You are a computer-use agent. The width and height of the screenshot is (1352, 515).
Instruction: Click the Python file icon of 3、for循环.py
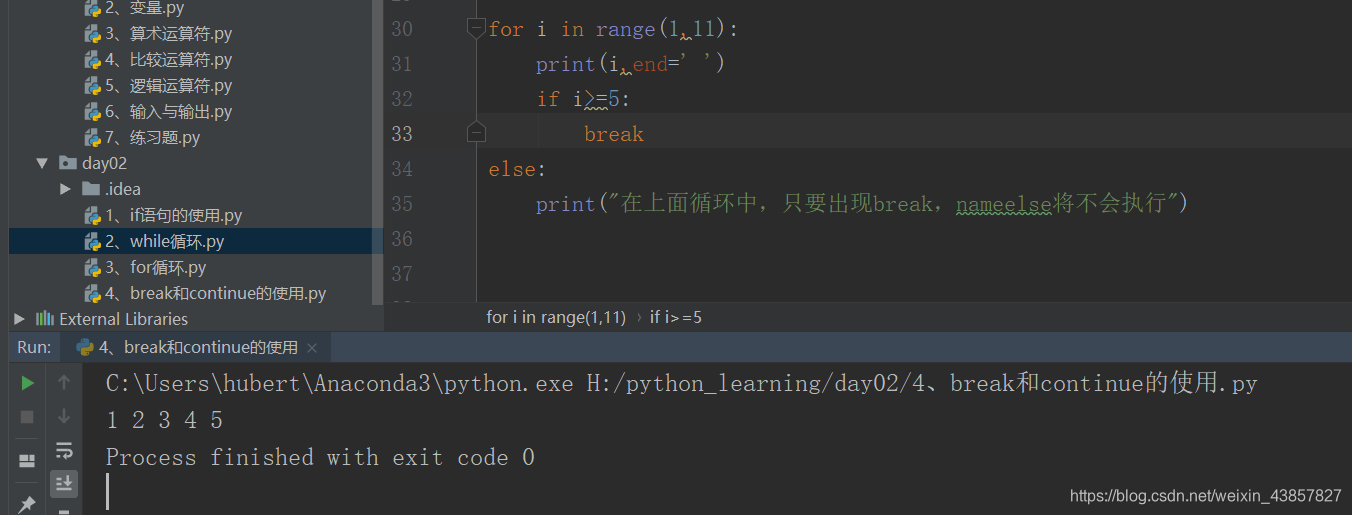pos(92,267)
